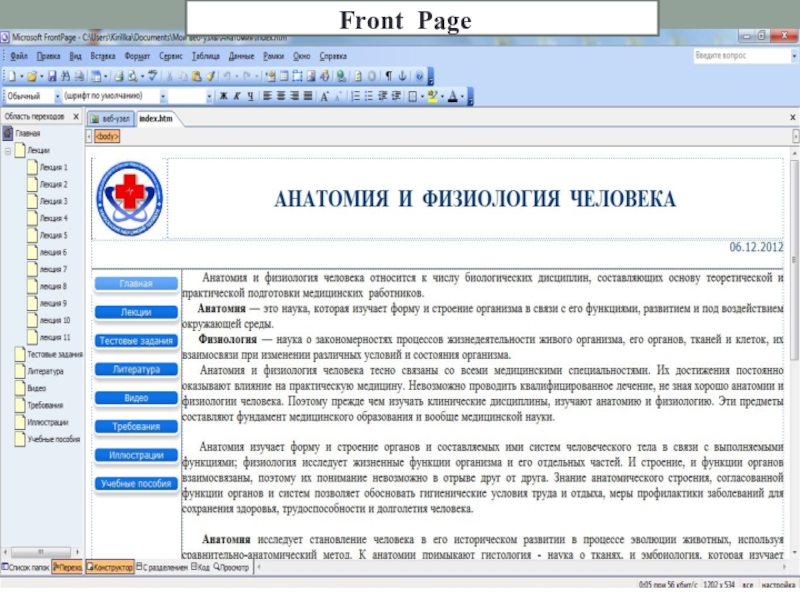Screen dimensions: 800x600
Task: Open the Вставка menu
Action: click(x=103, y=56)
